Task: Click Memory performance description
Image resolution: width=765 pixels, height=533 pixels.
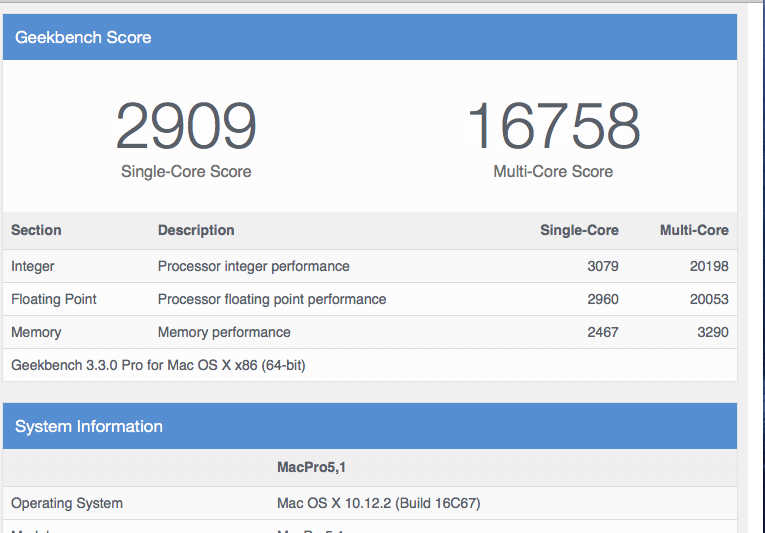Action: 224,332
